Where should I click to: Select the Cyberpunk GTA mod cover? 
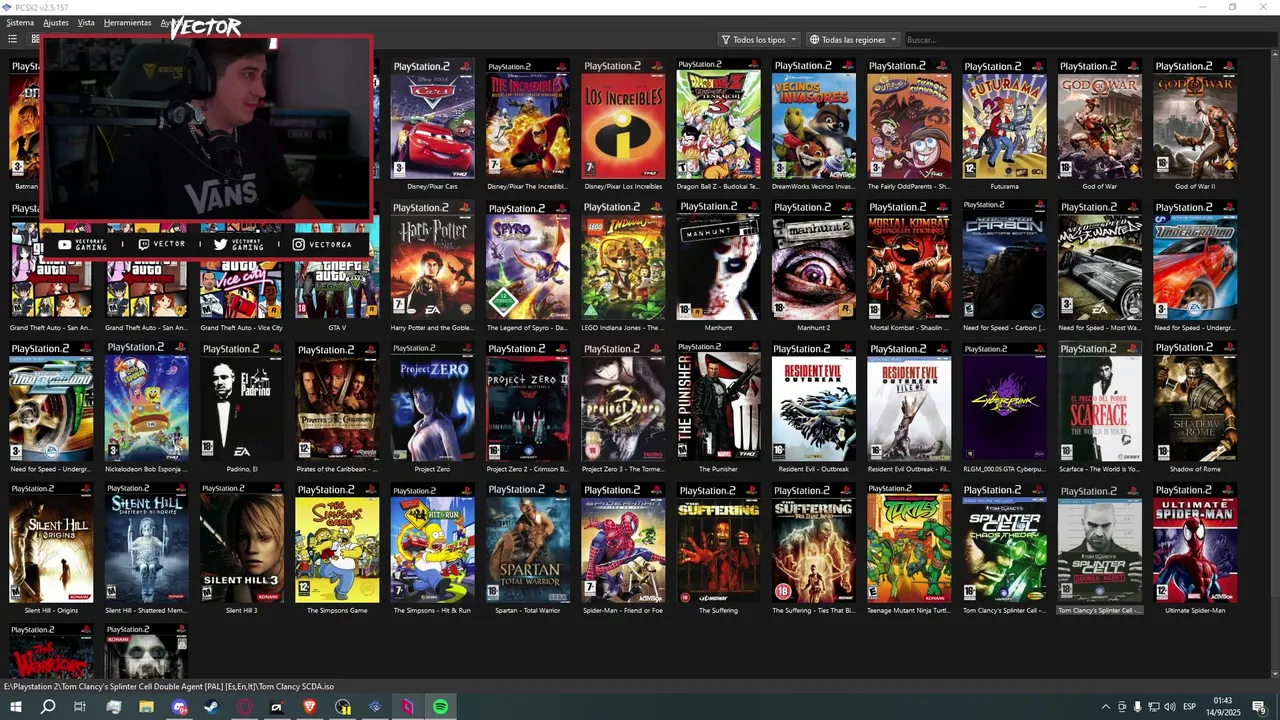coord(1005,401)
